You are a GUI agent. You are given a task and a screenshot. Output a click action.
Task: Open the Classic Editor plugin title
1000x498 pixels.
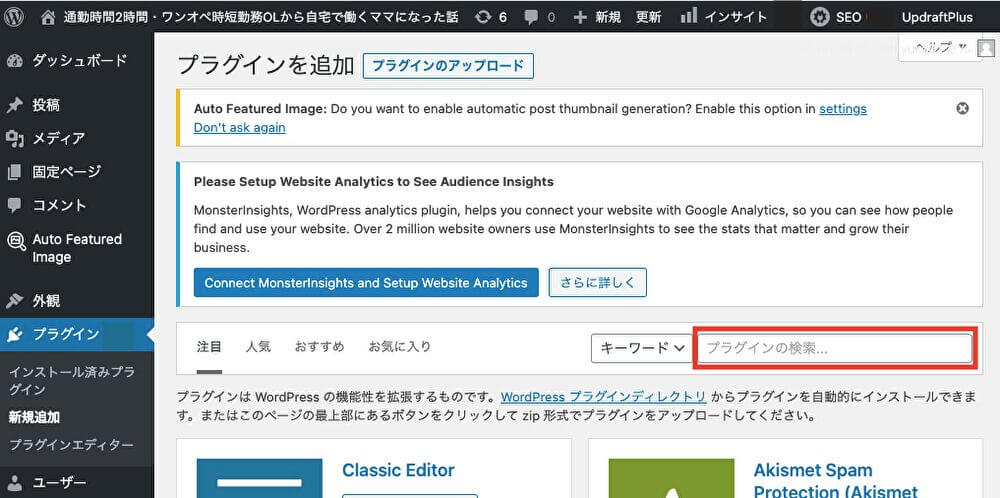(399, 471)
